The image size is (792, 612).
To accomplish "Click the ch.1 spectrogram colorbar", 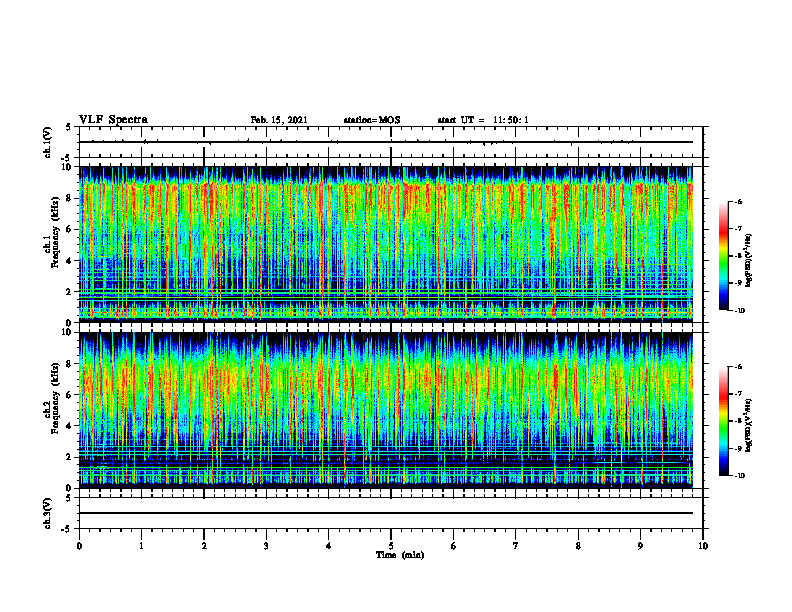I will tap(723, 256).
